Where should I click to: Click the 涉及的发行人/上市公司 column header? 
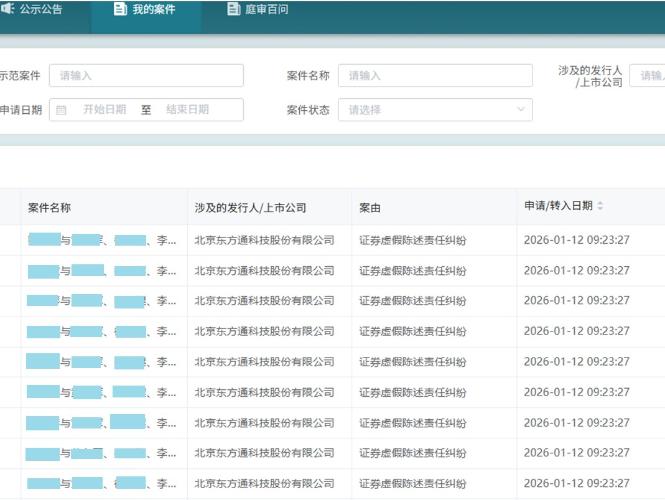click(x=250, y=208)
